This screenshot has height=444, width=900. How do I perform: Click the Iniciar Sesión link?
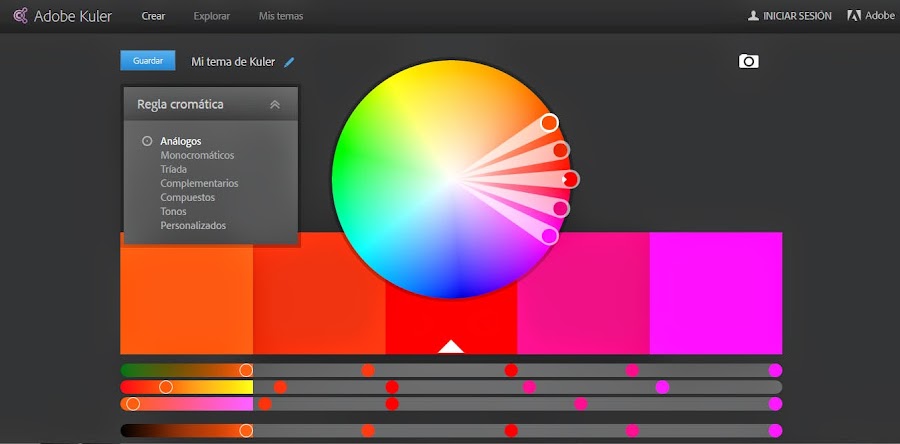pos(797,16)
